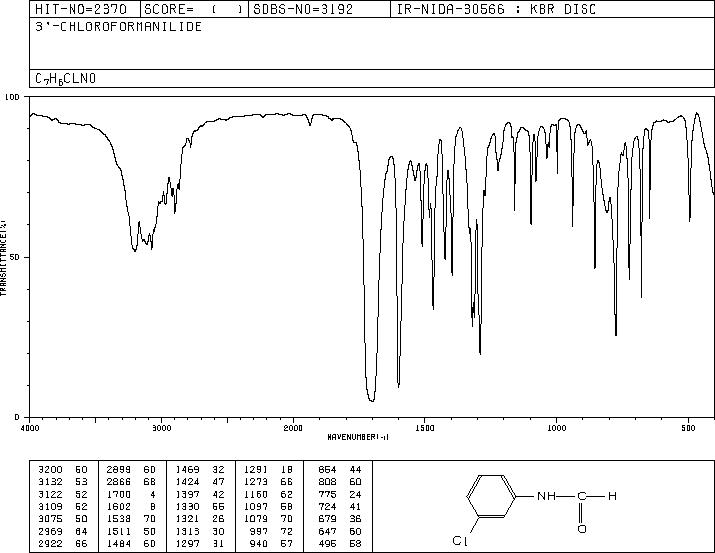Select the 1313 peak wavenumber

pos(187,532)
